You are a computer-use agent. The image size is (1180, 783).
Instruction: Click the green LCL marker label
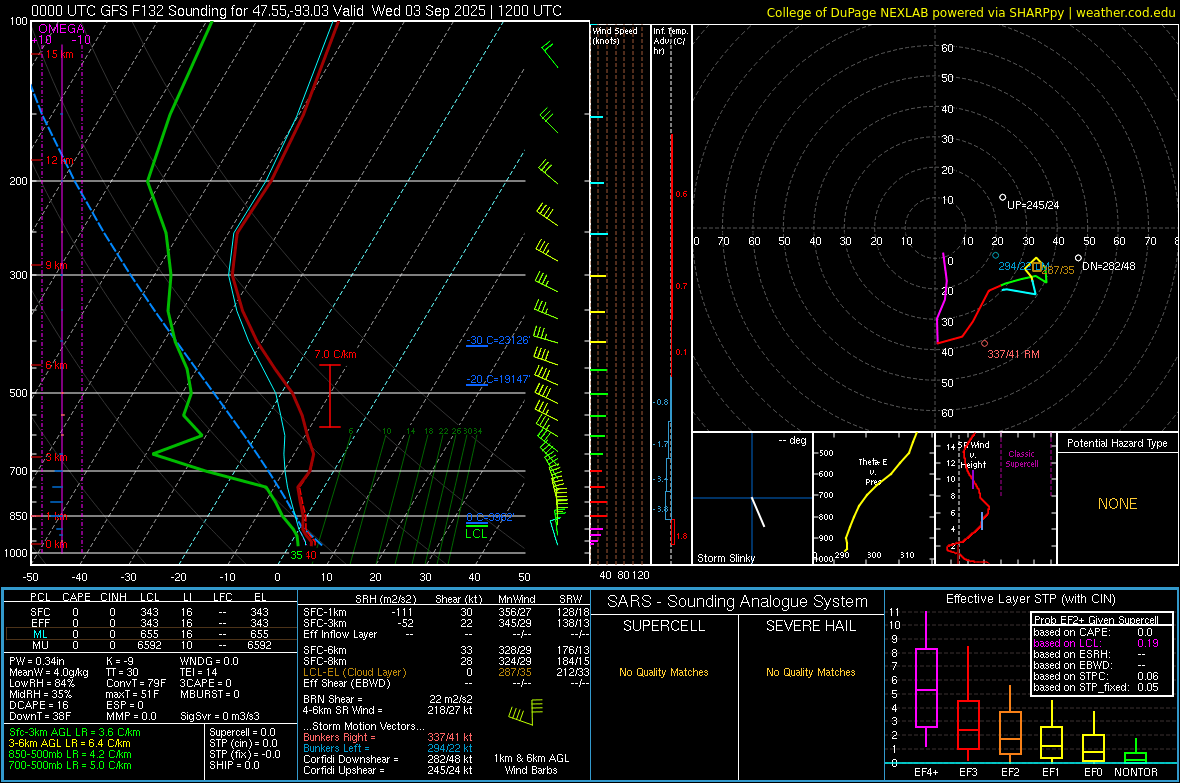pos(476,534)
